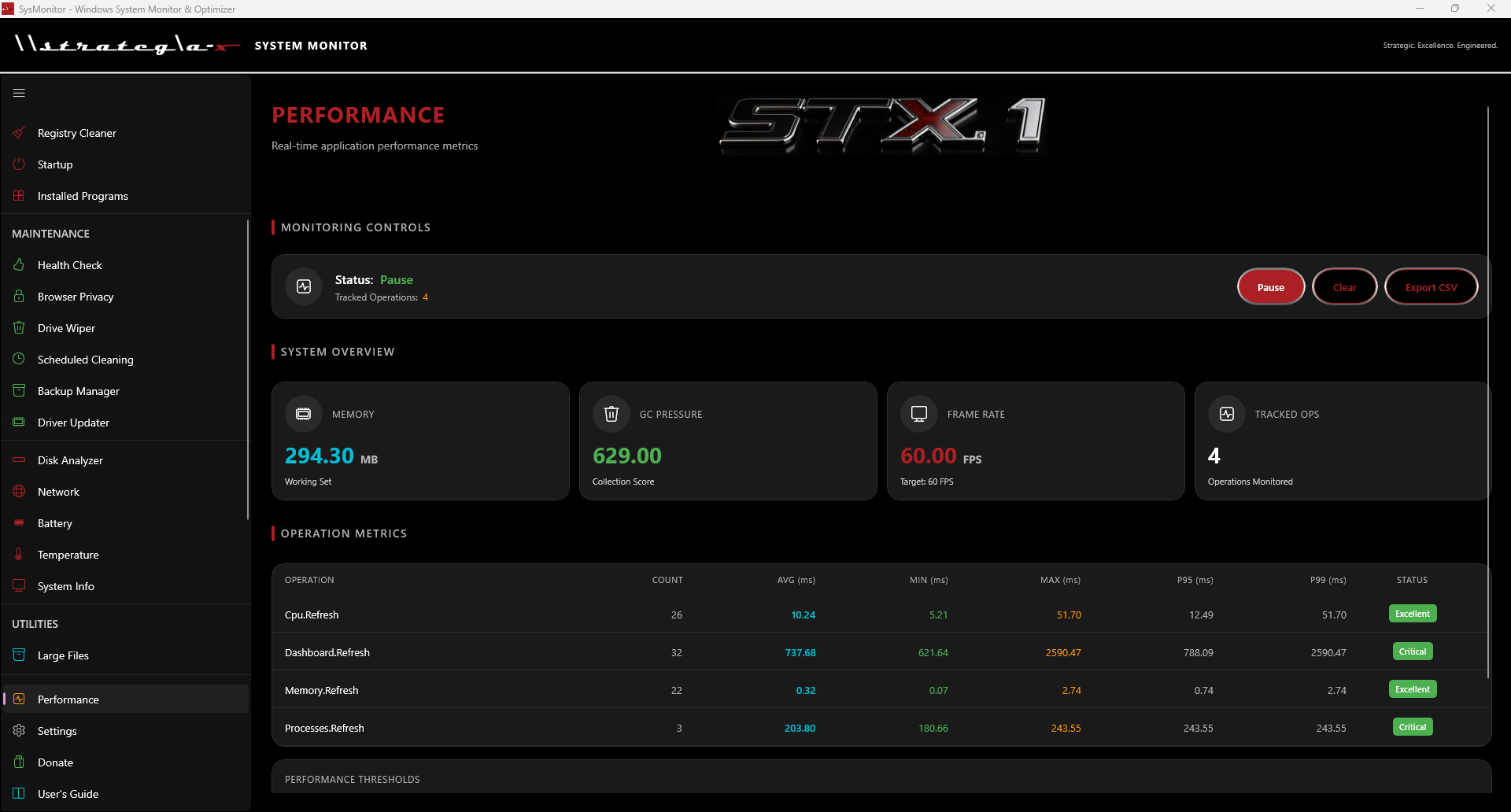Toggle the sidebar with the hamburger menu
1511x812 pixels.
click(19, 93)
